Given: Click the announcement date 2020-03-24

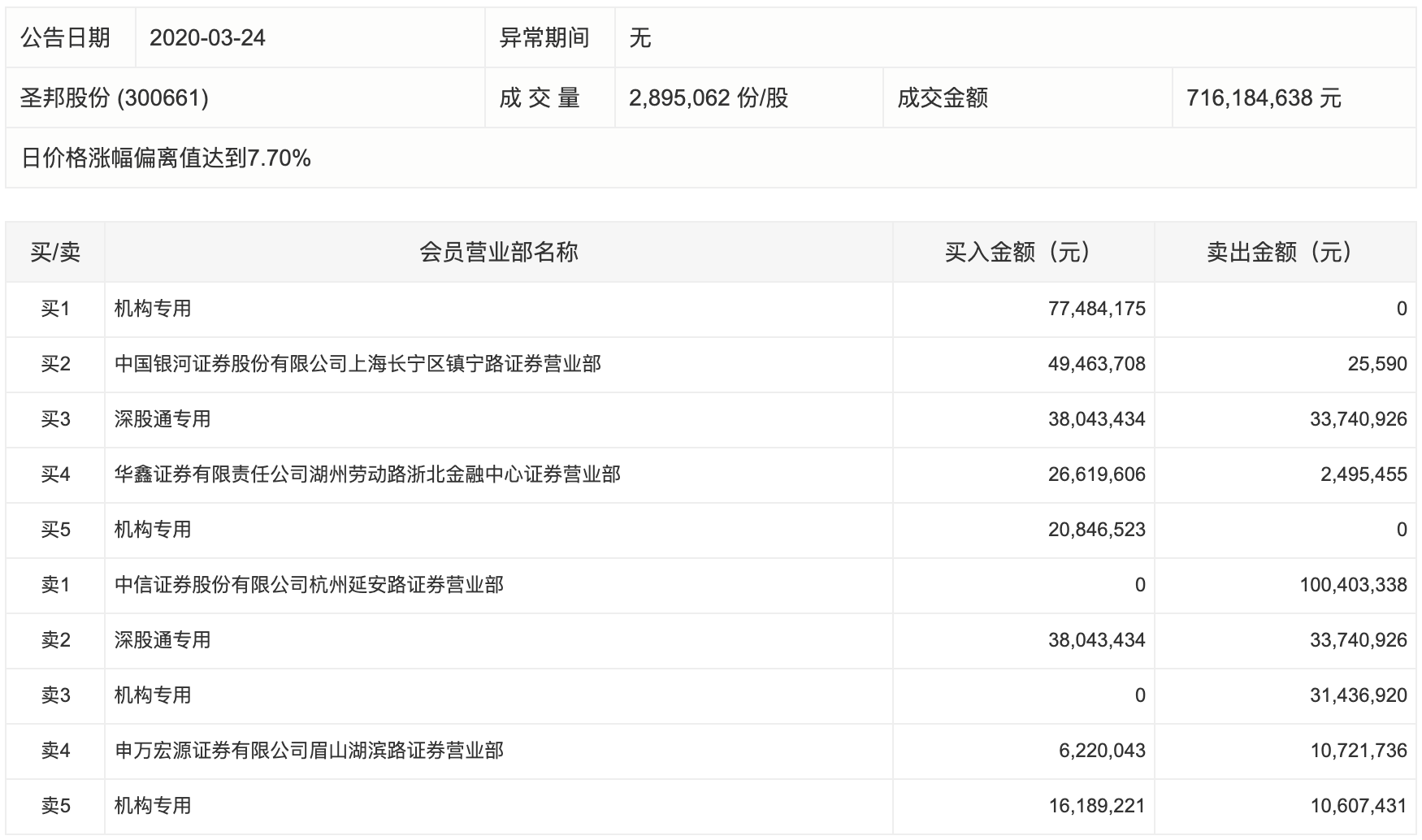Looking at the screenshot, I should [x=208, y=38].
